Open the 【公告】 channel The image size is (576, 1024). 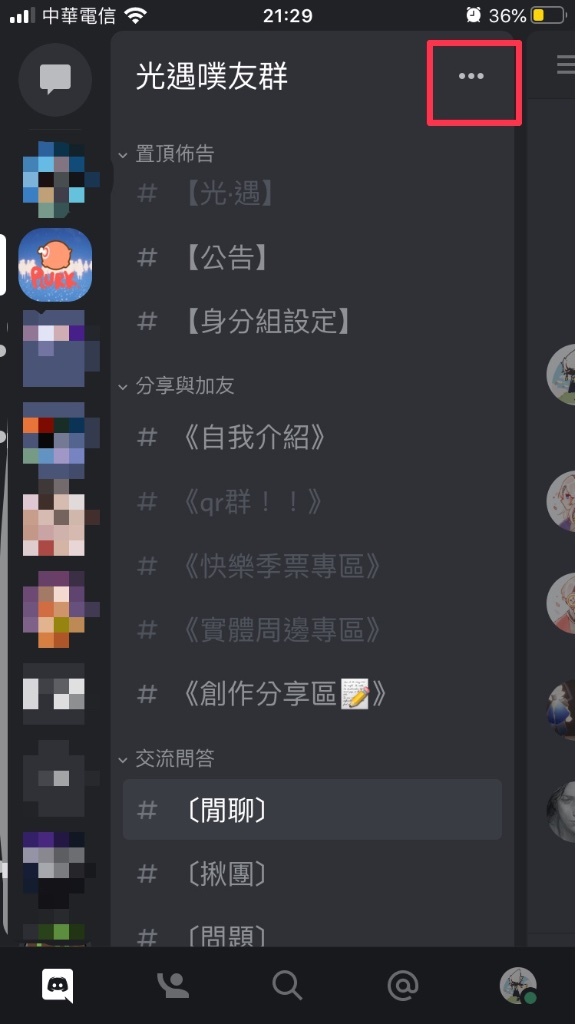pos(312,258)
